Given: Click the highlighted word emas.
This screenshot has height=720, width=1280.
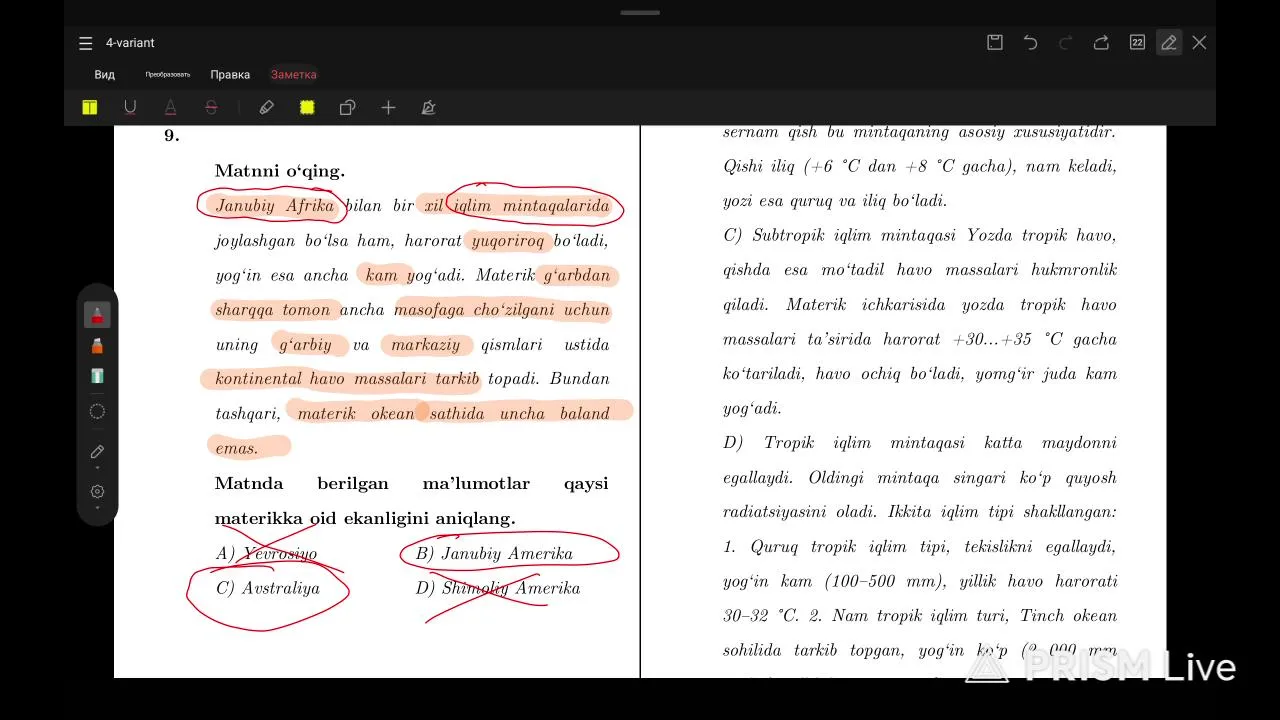Looking at the screenshot, I should pos(237,448).
